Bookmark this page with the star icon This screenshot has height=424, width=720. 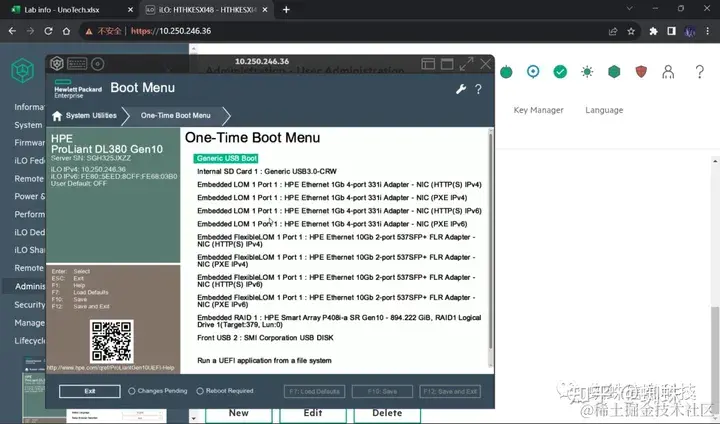(631, 31)
